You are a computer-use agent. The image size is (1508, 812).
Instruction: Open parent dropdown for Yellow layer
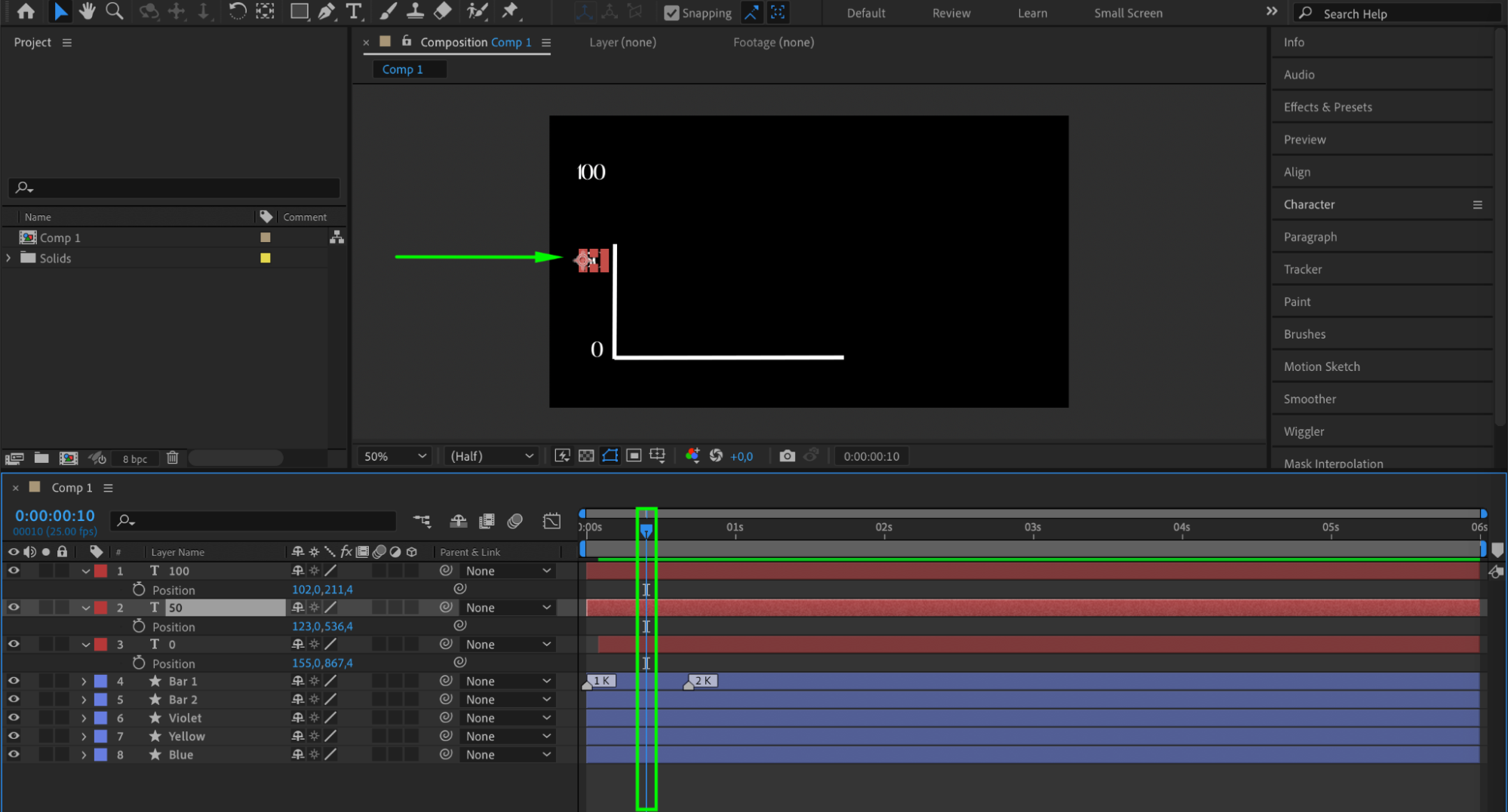pyautogui.click(x=508, y=737)
